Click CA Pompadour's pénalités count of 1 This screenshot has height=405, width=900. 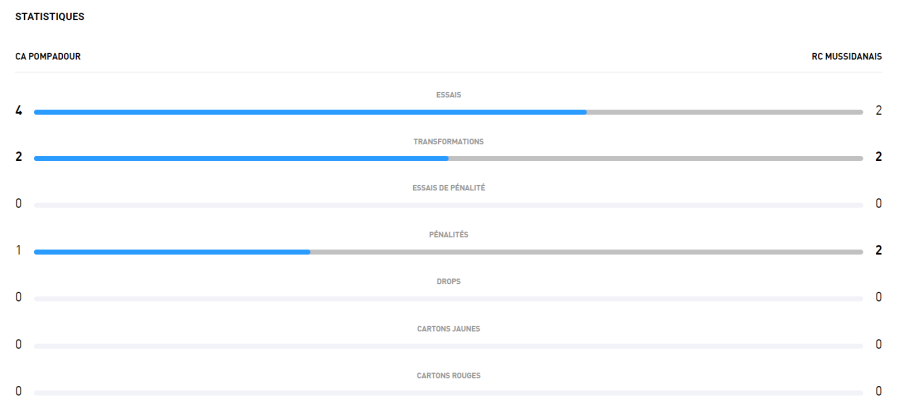[18, 250]
